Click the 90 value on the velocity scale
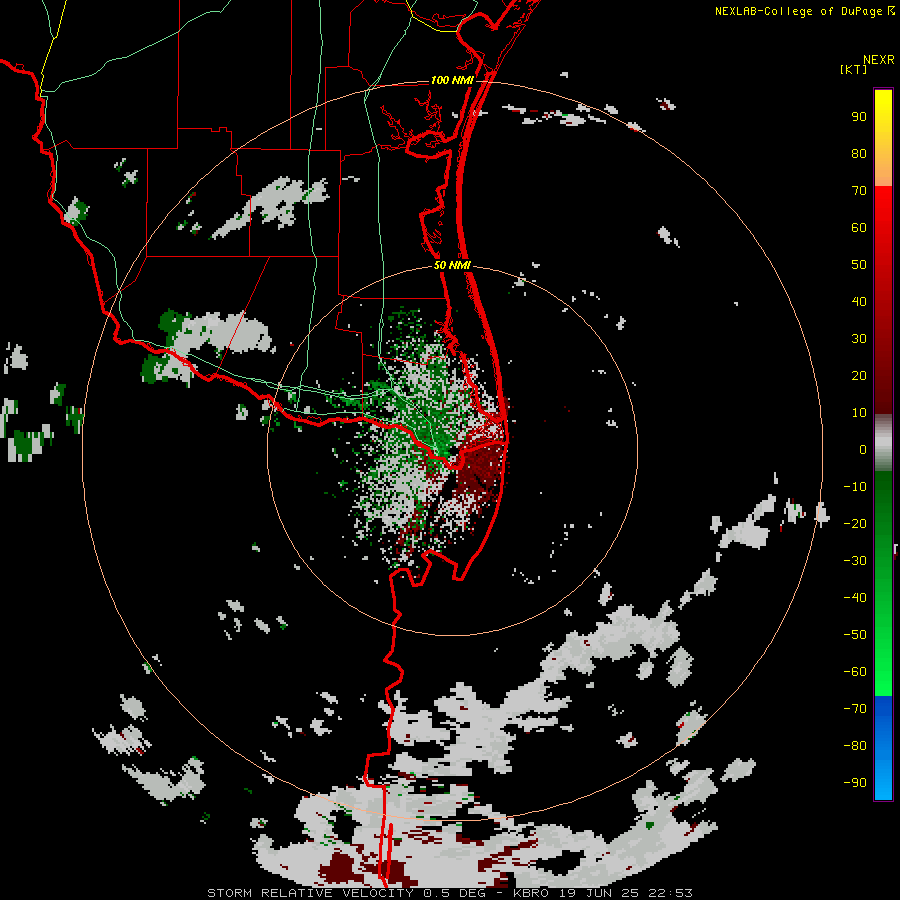Screen dimensions: 900x900 tap(859, 117)
